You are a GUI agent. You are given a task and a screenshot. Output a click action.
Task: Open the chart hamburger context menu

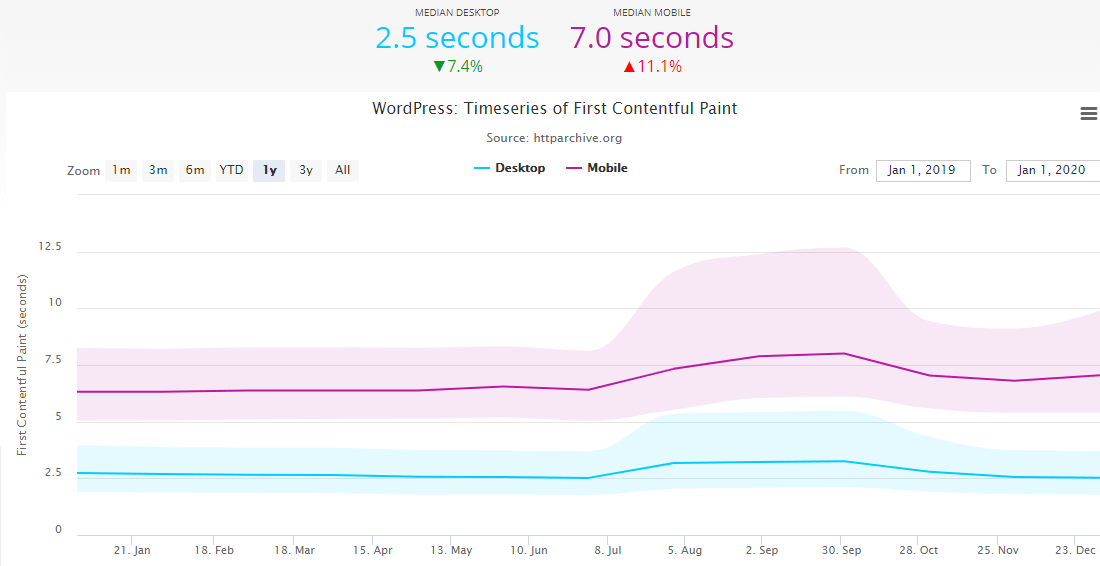[1089, 114]
